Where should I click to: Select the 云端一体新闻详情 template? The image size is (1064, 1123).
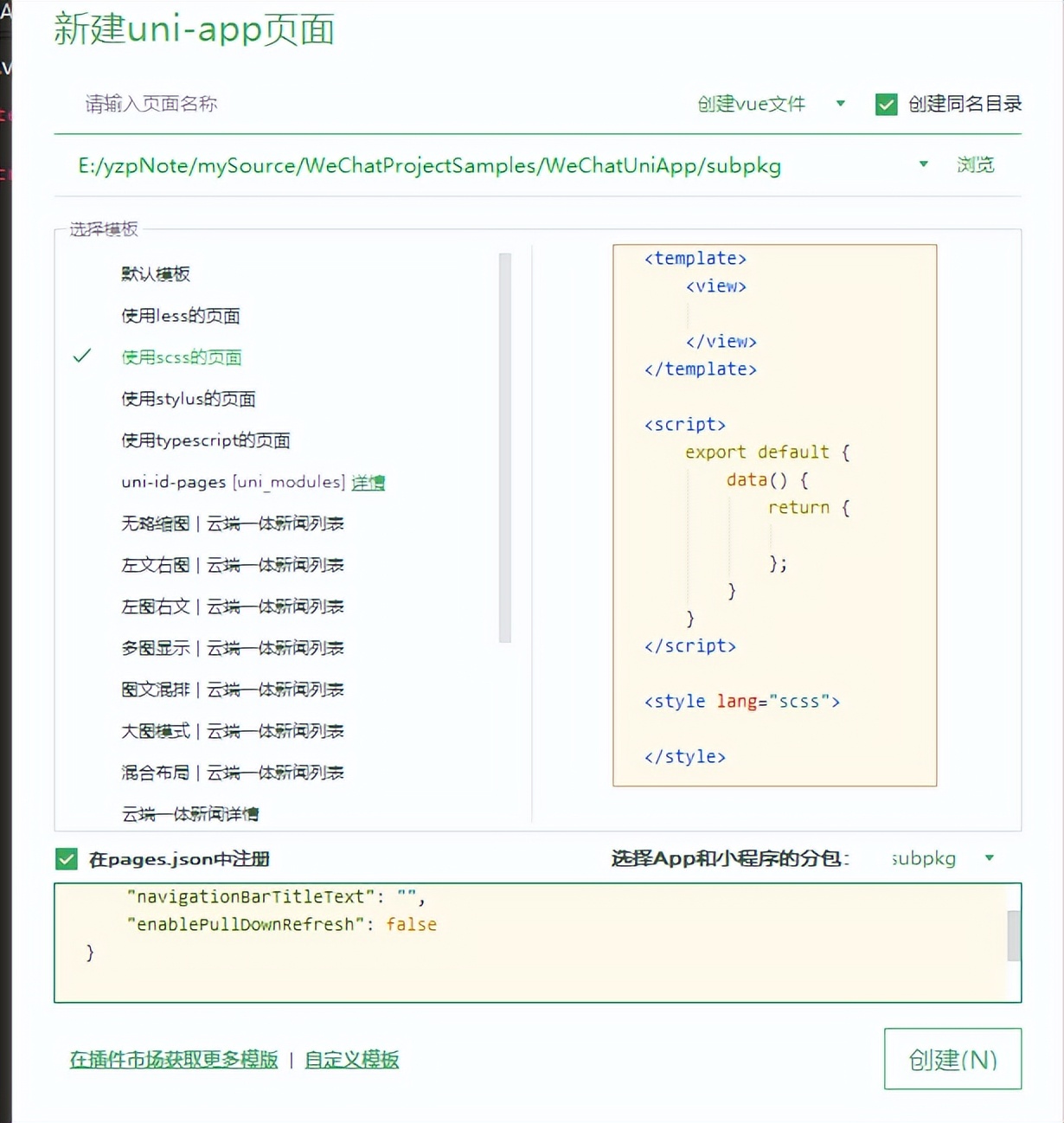point(192,814)
